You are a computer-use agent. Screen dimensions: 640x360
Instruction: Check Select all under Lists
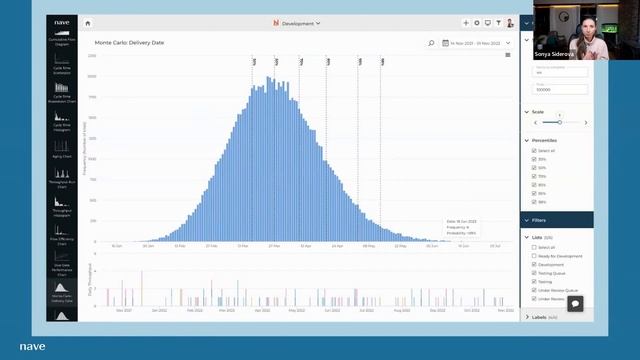coord(534,247)
